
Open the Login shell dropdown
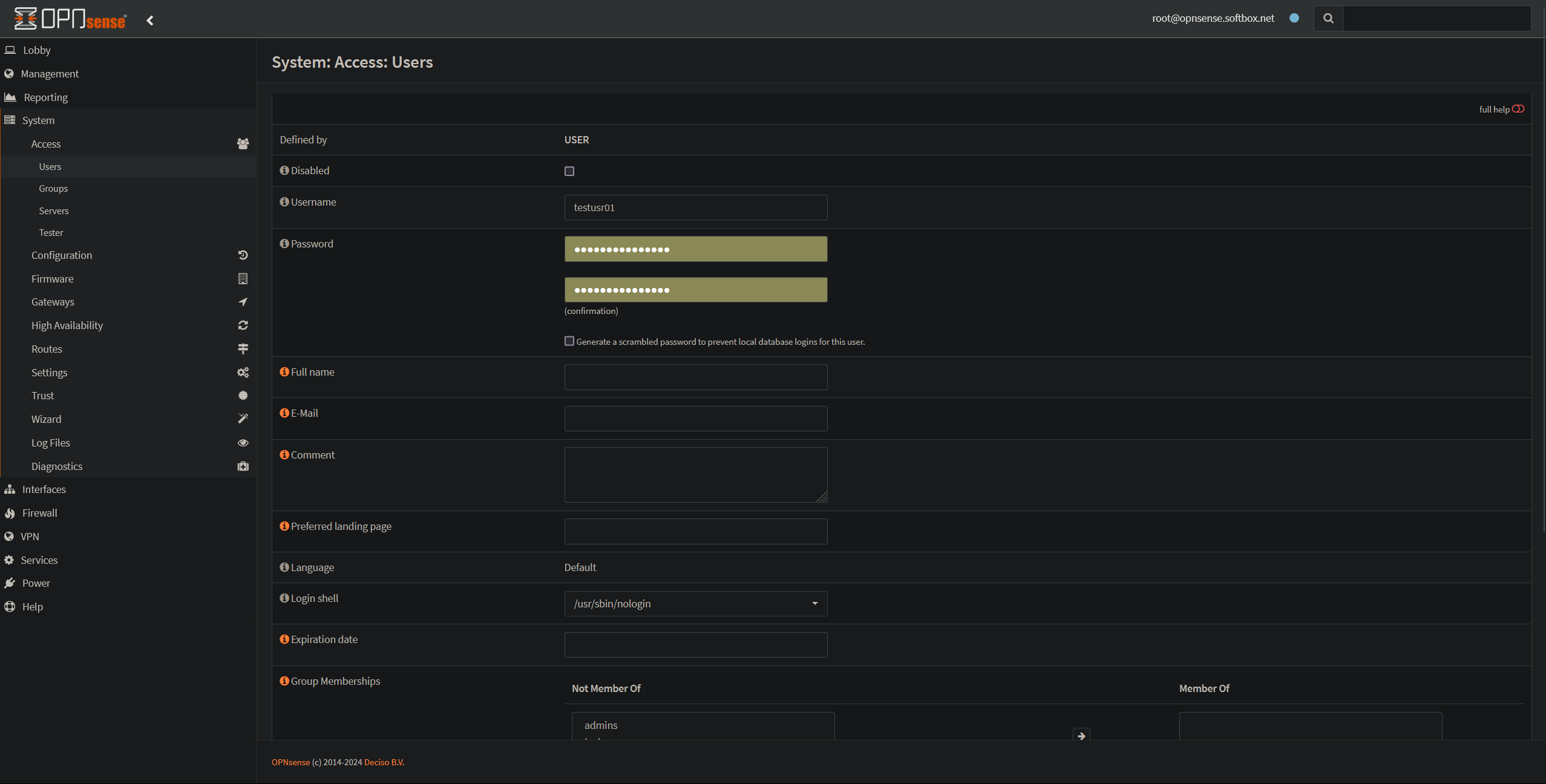695,604
